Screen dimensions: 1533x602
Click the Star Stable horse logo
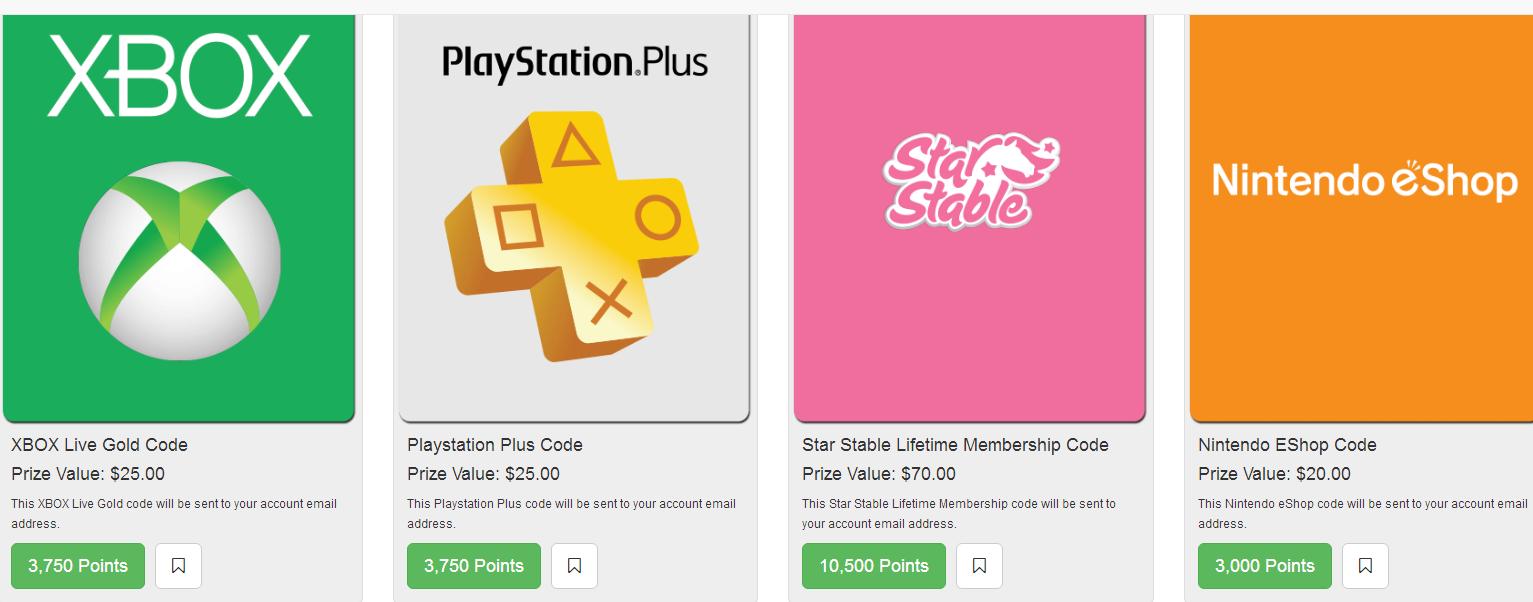[x=970, y=183]
